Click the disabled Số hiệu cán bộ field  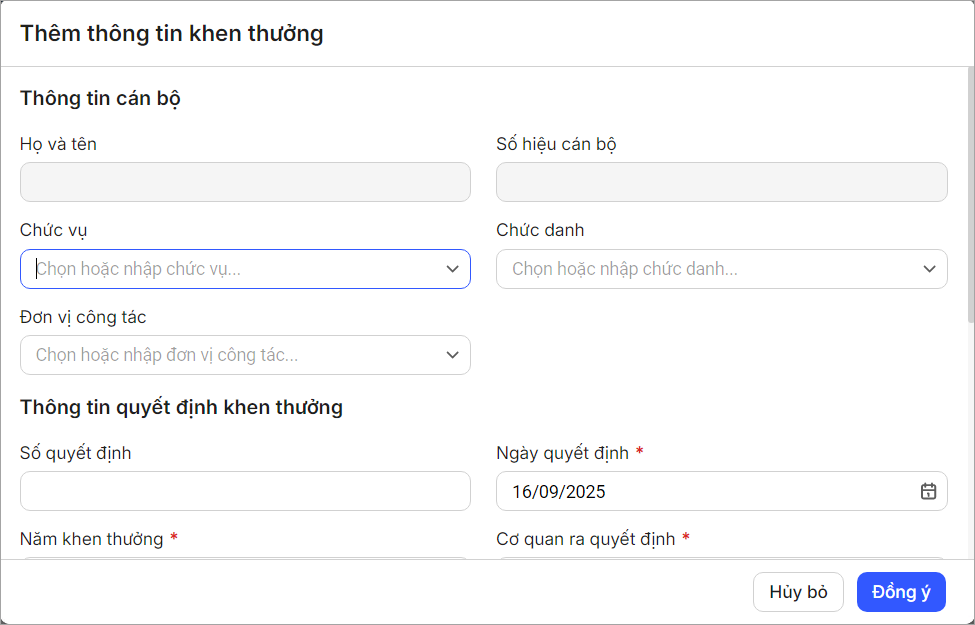tap(721, 183)
